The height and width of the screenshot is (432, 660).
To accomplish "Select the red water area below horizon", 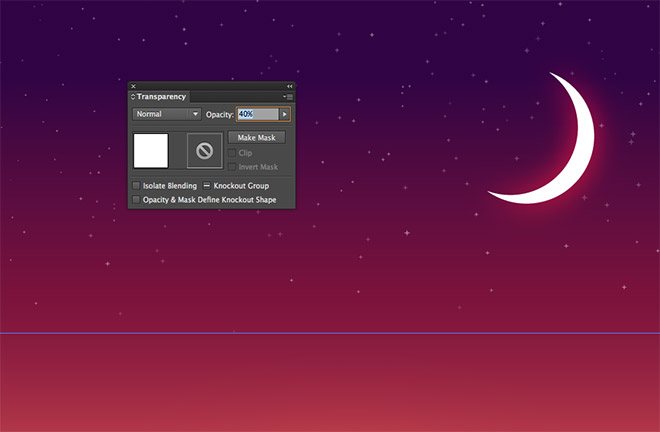I will click(x=330, y=383).
